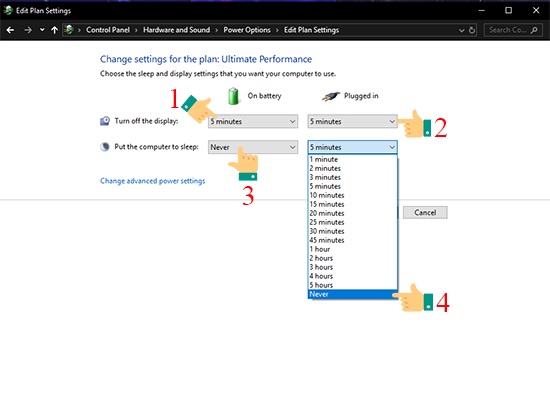Click the Power Options address bar icon
This screenshot has height=399, width=550.
pos(69,30)
